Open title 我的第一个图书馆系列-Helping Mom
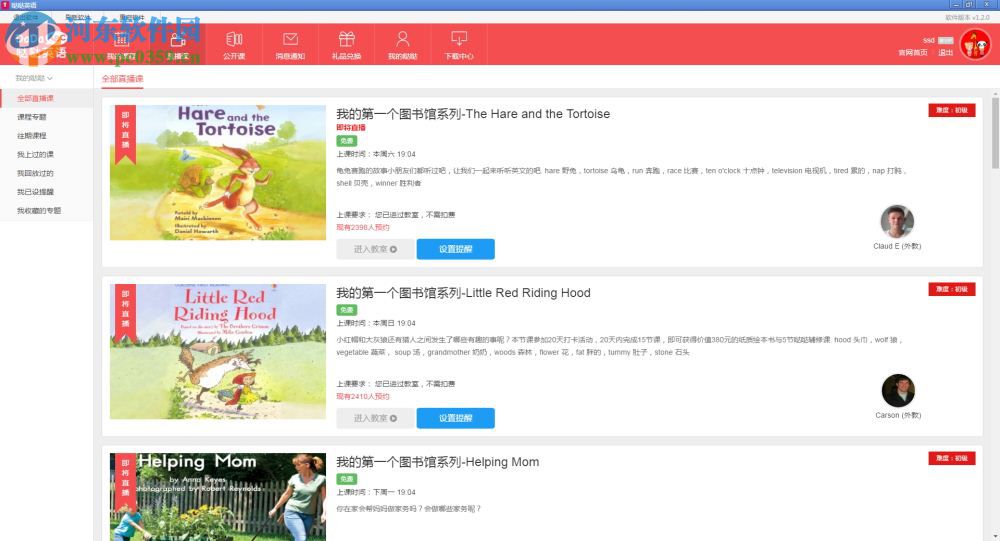Viewport: 1000px width, 541px height. click(x=438, y=462)
